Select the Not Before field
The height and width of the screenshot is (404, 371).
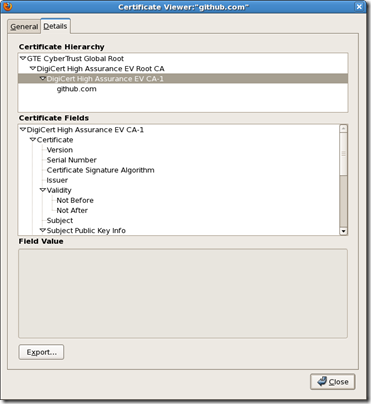[75, 200]
